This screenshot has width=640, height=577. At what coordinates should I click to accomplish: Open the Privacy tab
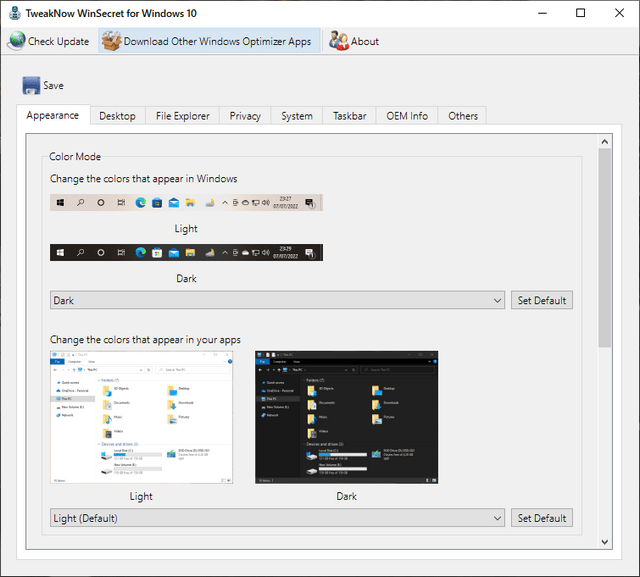245,116
